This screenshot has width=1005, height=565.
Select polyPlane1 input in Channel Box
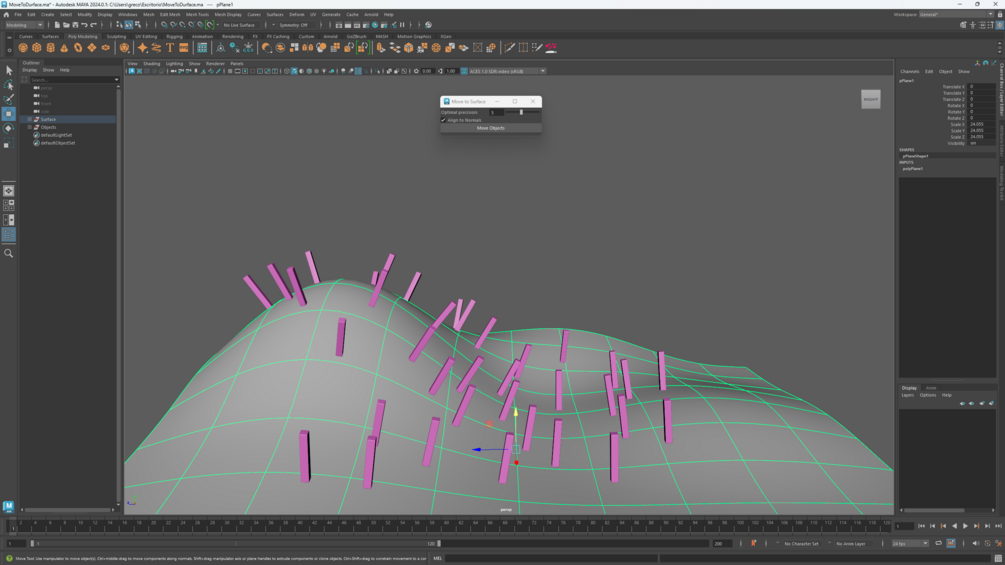tap(912, 168)
